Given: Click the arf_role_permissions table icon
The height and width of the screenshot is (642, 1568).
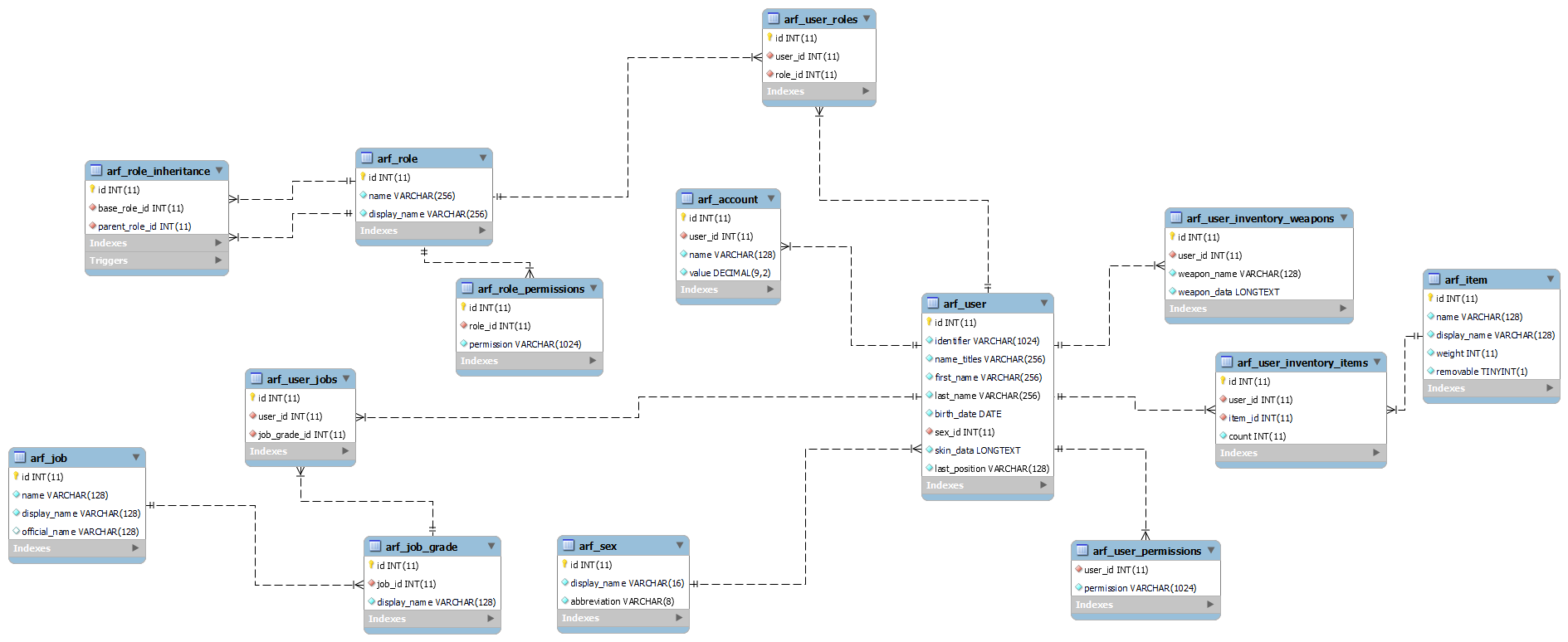Looking at the screenshot, I should point(467,288).
